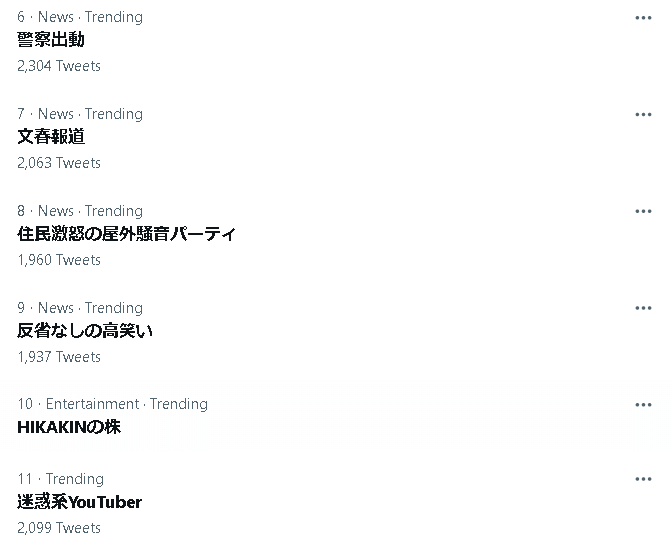Viewport: 672px width, 556px height.
Task: Open the 文春報道 trending topic
Action: tap(51, 137)
